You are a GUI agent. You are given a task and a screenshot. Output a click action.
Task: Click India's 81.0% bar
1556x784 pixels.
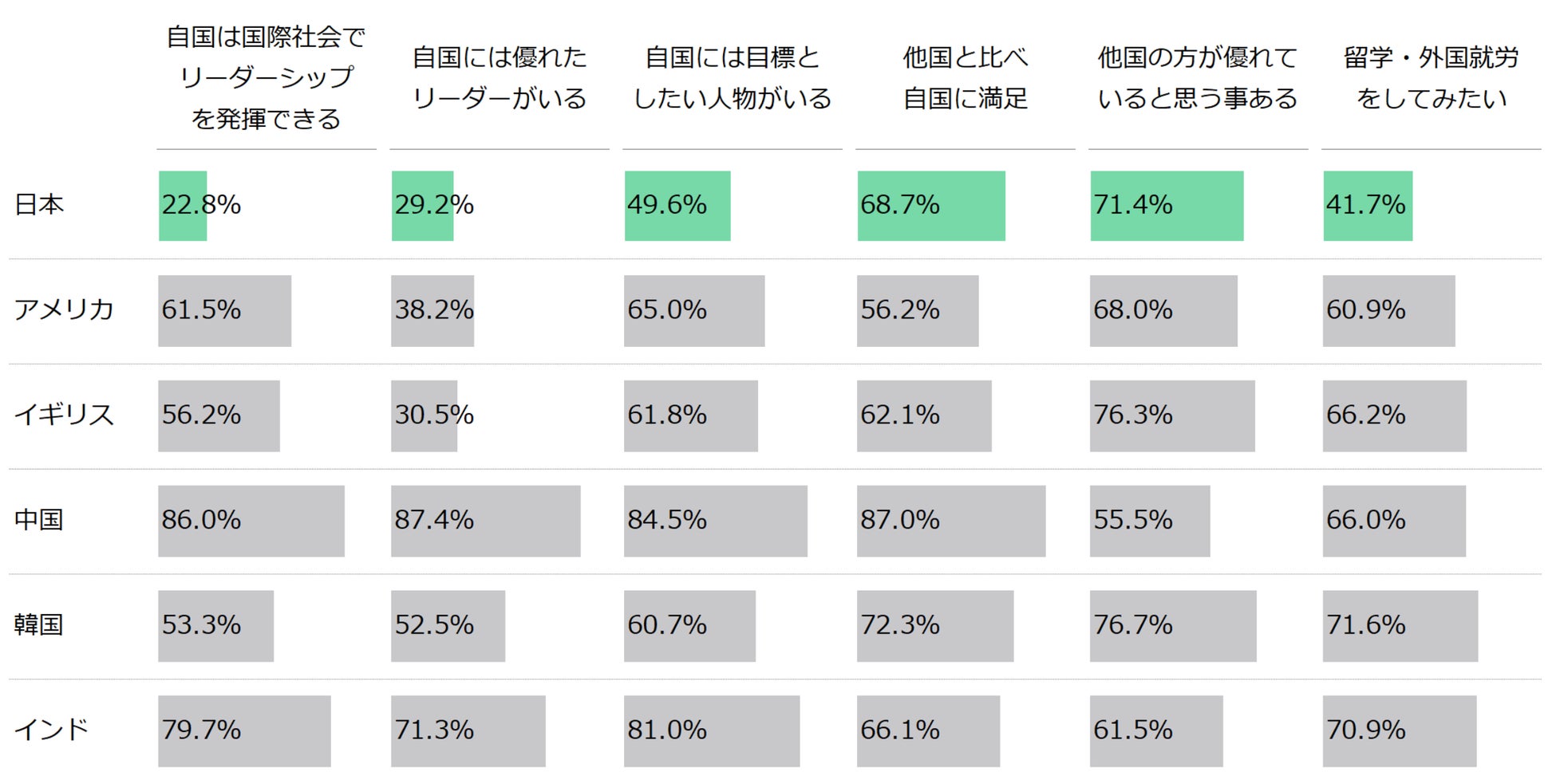[712, 731]
